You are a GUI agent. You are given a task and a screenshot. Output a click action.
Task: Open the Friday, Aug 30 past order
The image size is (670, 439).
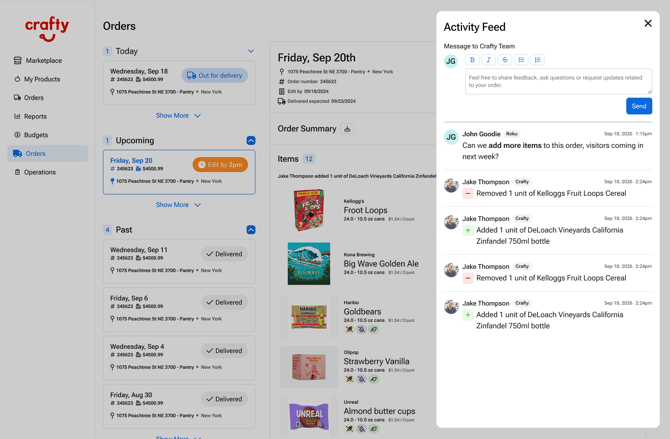pos(179,406)
